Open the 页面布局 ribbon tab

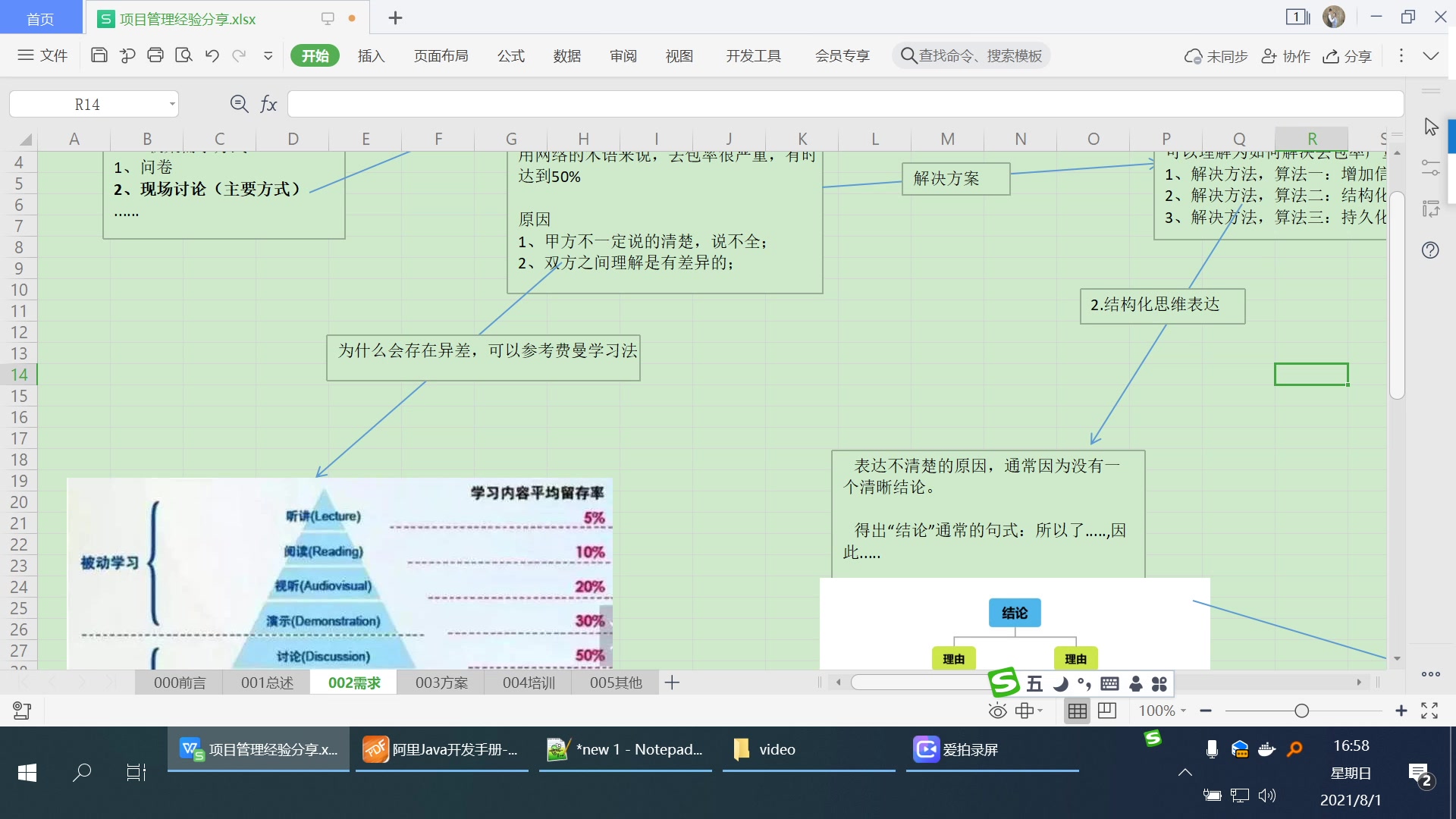(x=441, y=55)
